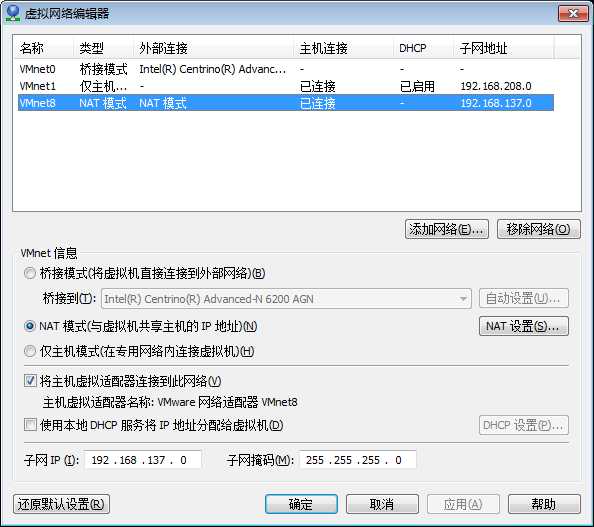Select the VMnet1 host-only network row
The image size is (594, 527).
click(x=286, y=86)
